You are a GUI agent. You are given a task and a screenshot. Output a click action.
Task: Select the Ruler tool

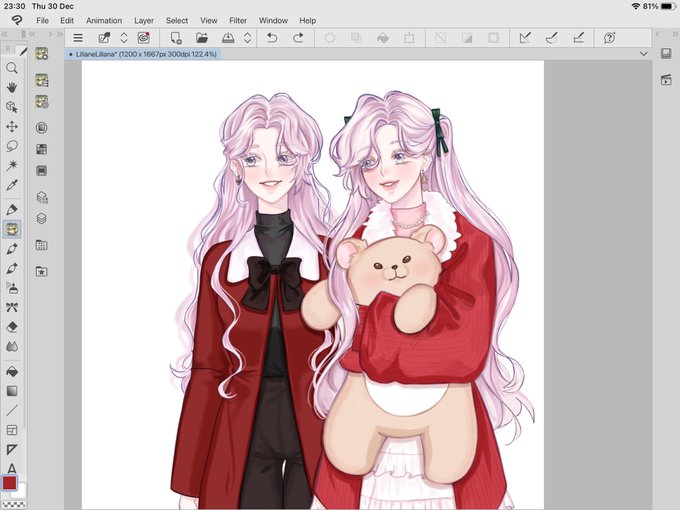point(12,449)
